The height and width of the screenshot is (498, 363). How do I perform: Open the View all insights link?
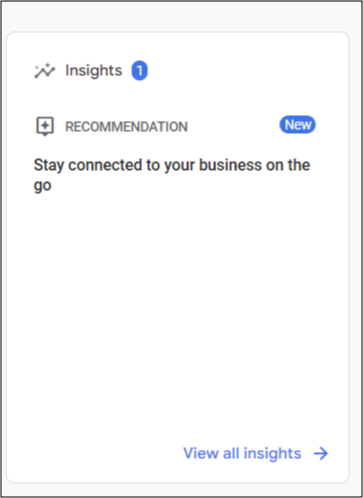tap(256, 453)
